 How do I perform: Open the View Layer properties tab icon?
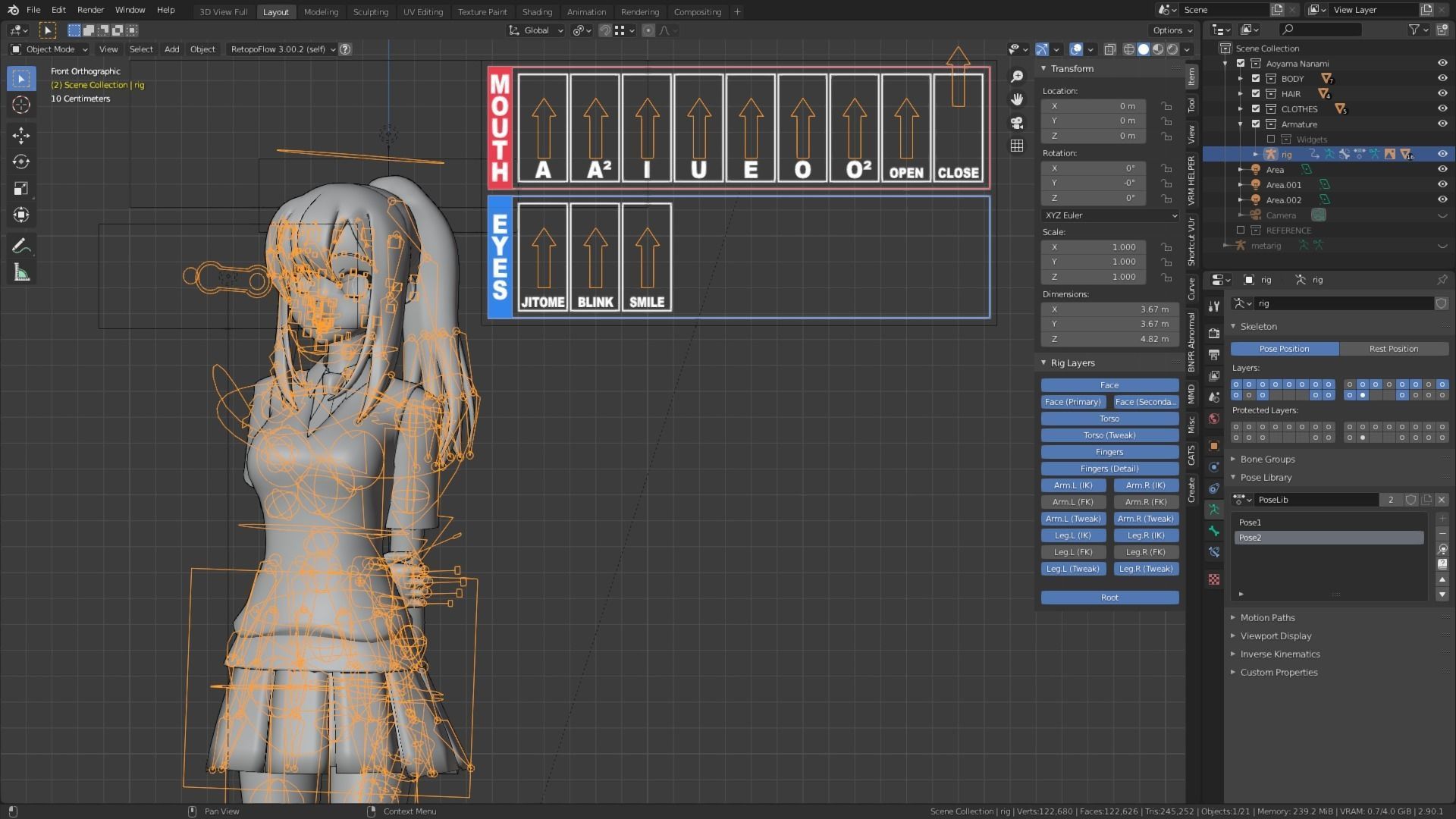[1214, 376]
